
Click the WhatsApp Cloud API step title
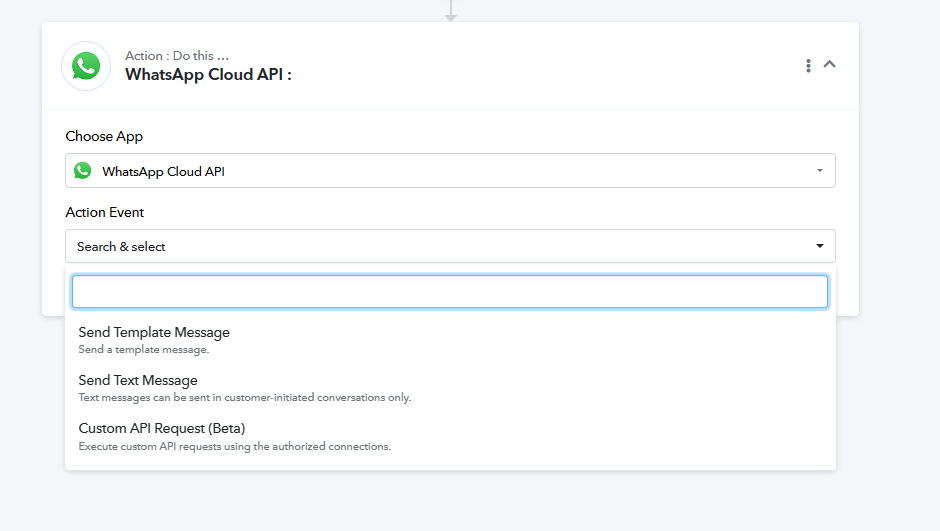click(208, 75)
